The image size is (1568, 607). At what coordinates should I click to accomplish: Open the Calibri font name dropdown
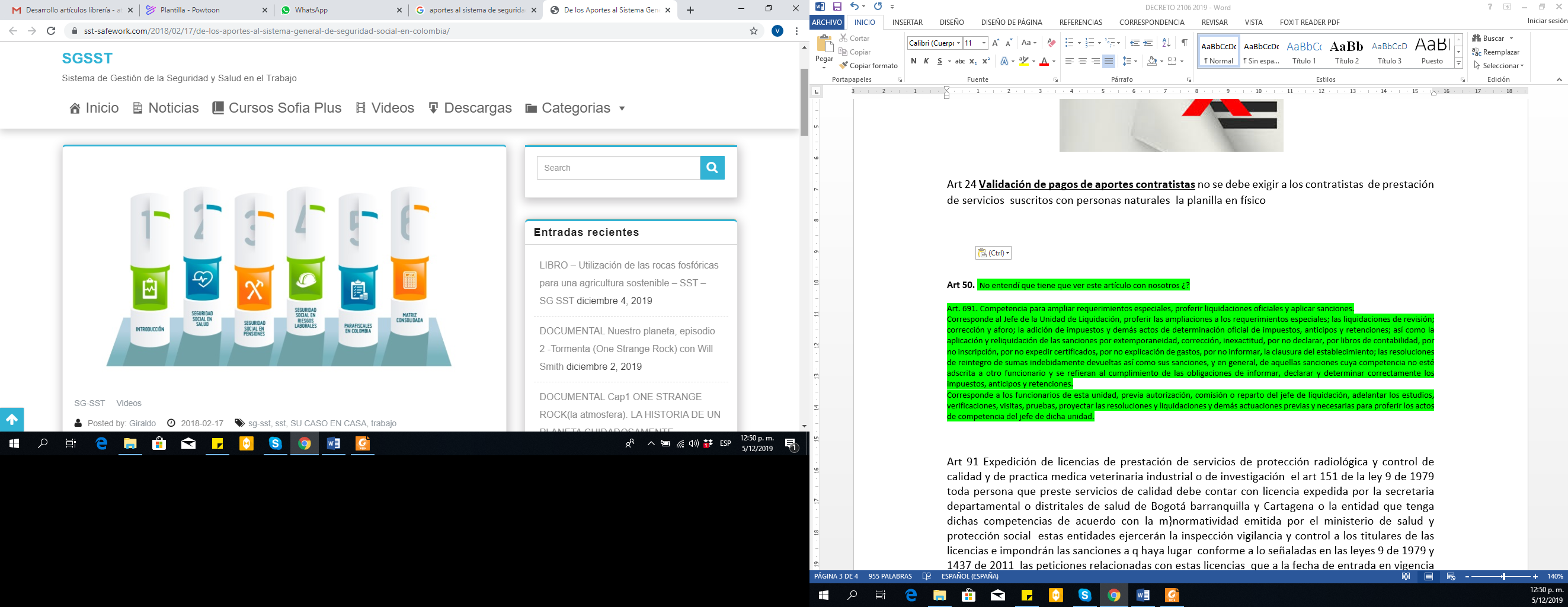pos(958,43)
